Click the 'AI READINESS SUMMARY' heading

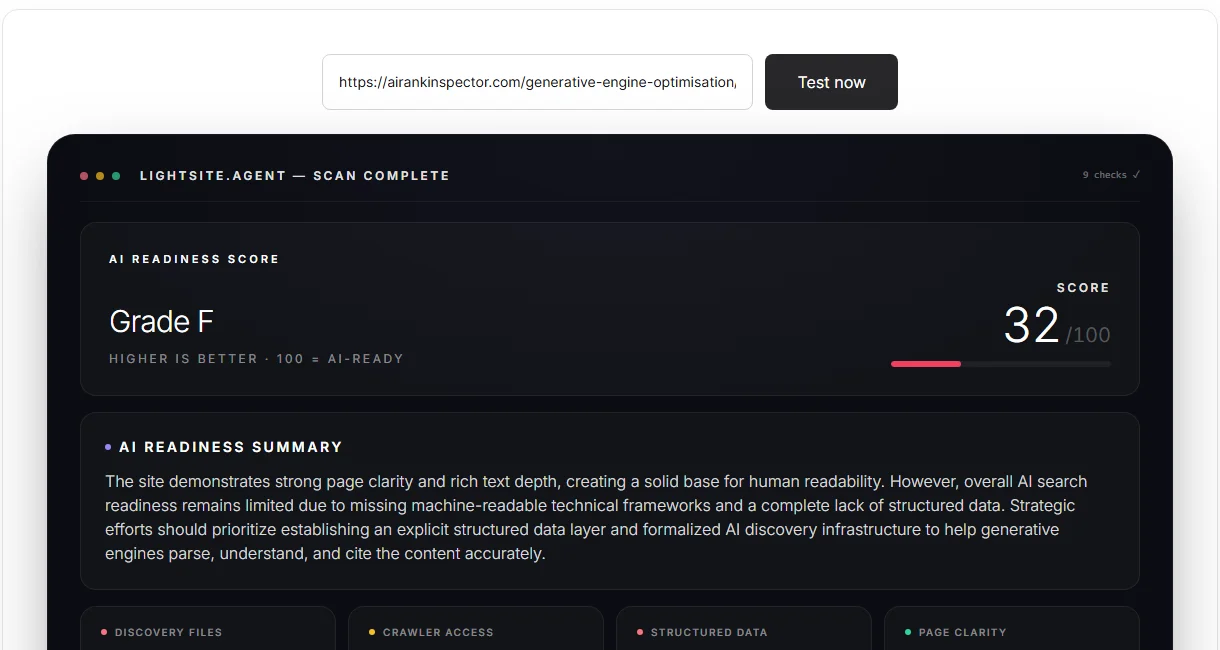click(230, 447)
